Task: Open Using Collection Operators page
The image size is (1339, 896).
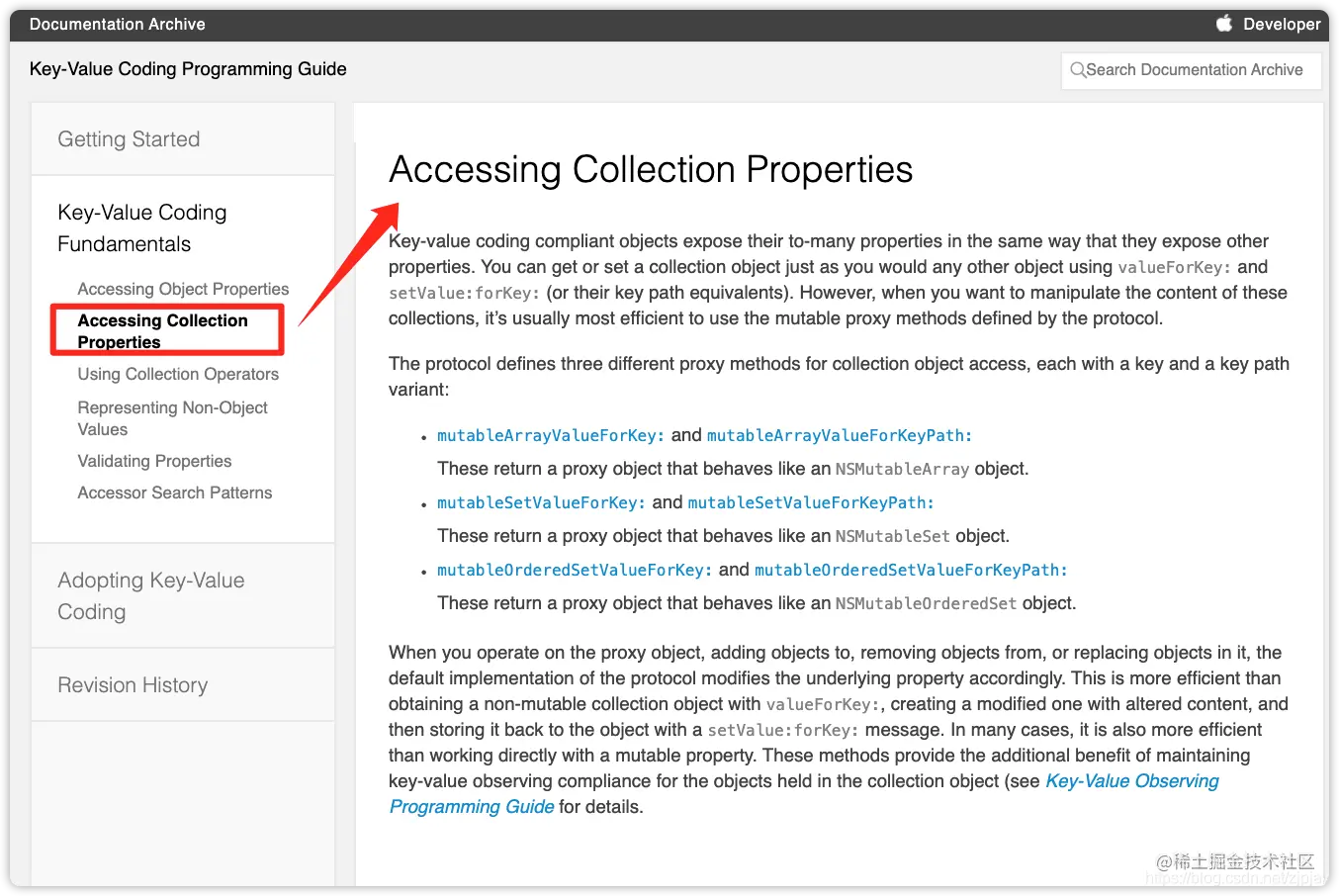Action: point(178,374)
